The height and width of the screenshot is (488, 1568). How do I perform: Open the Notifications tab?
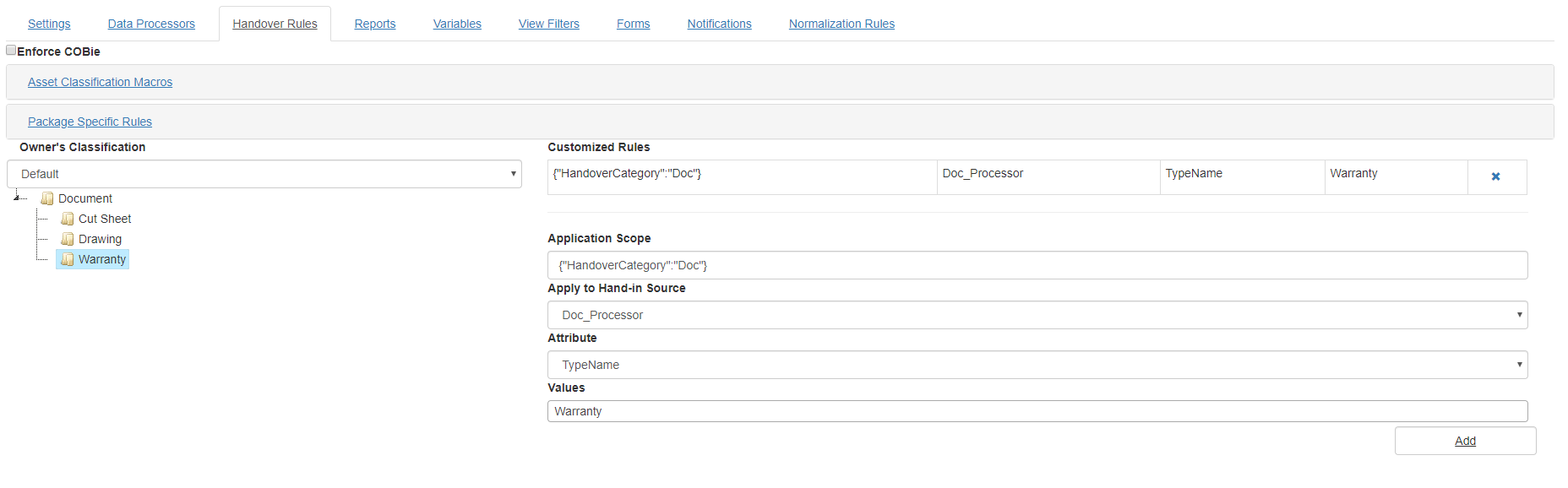(719, 24)
